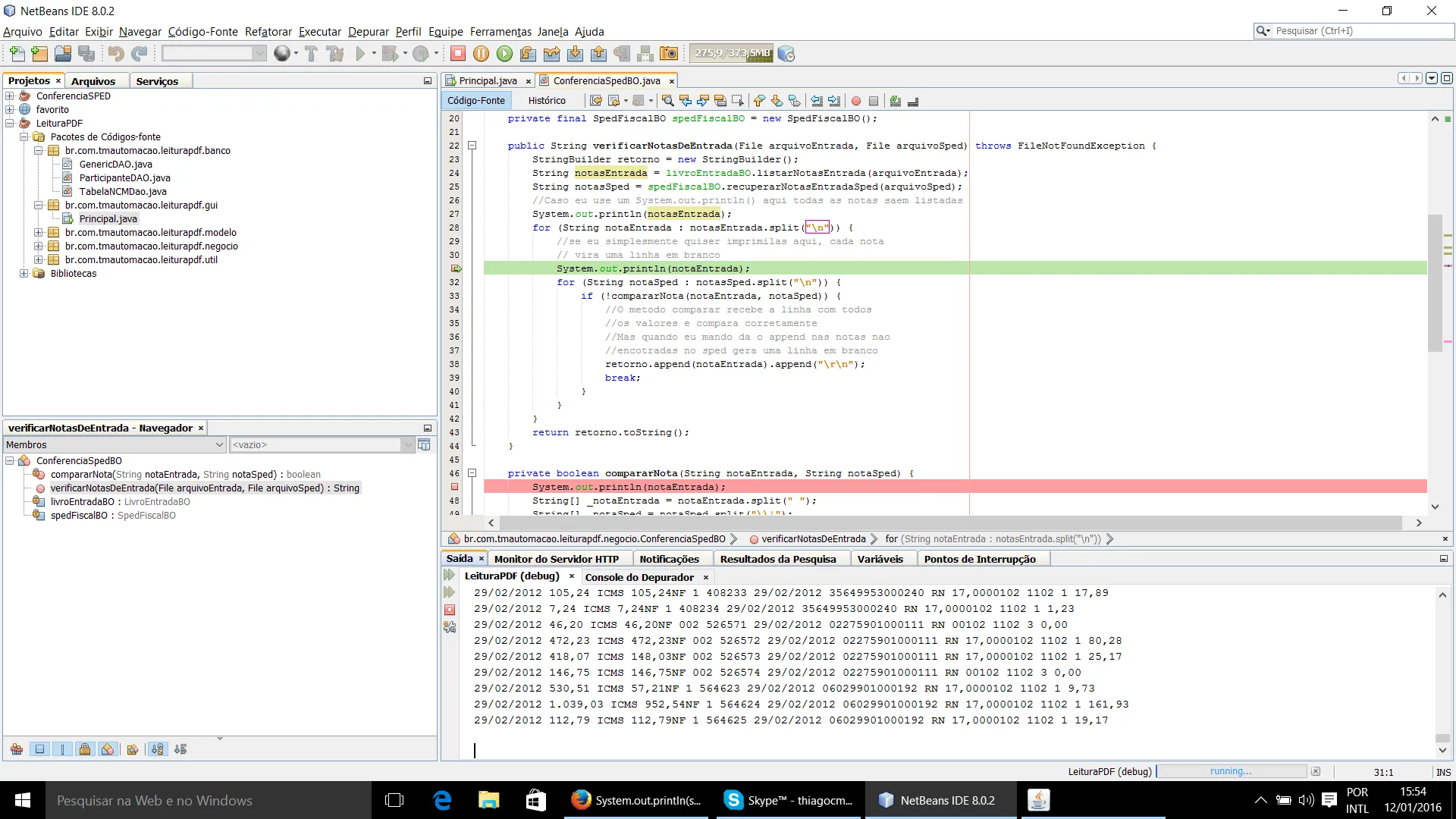
Task: Switch to the Principal.java editor tab
Action: point(487,81)
